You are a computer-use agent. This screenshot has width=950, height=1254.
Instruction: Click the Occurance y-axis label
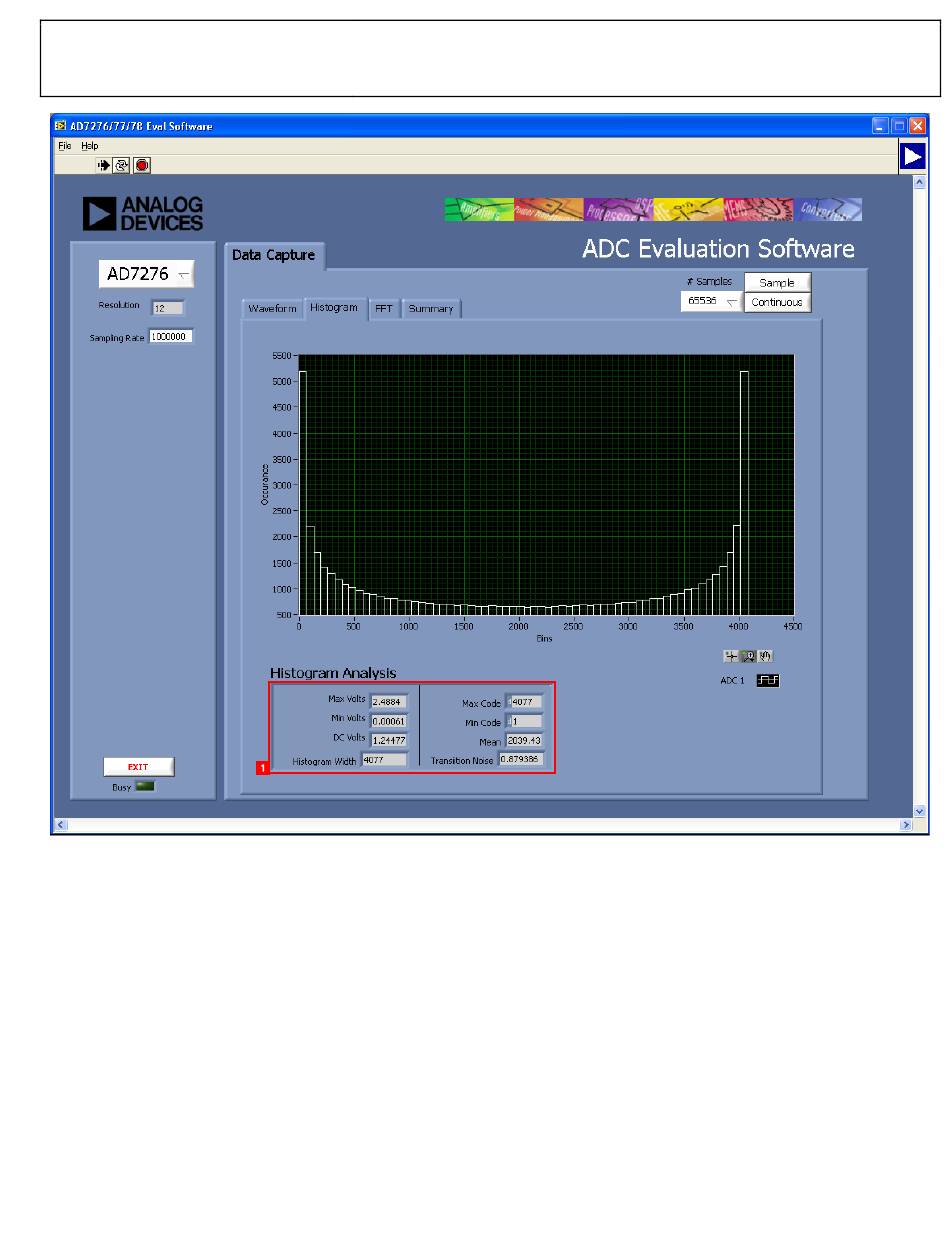click(266, 484)
